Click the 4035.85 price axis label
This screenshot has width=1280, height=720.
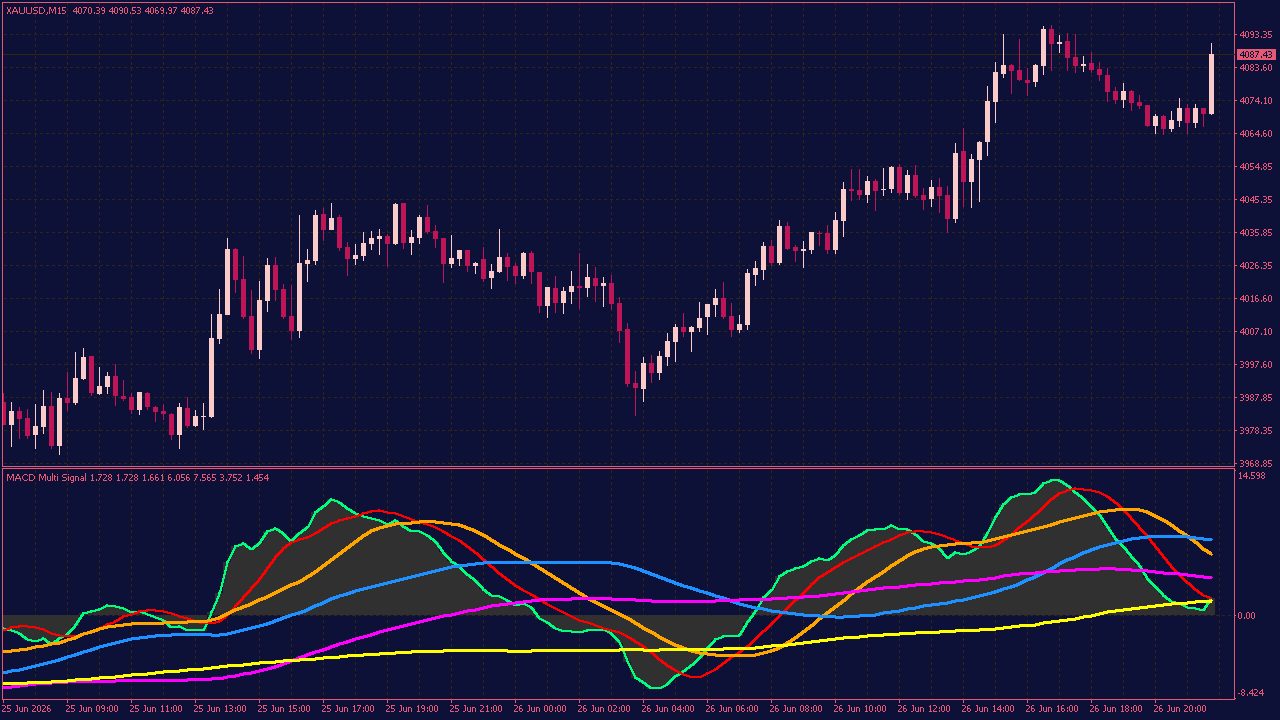pos(1255,233)
